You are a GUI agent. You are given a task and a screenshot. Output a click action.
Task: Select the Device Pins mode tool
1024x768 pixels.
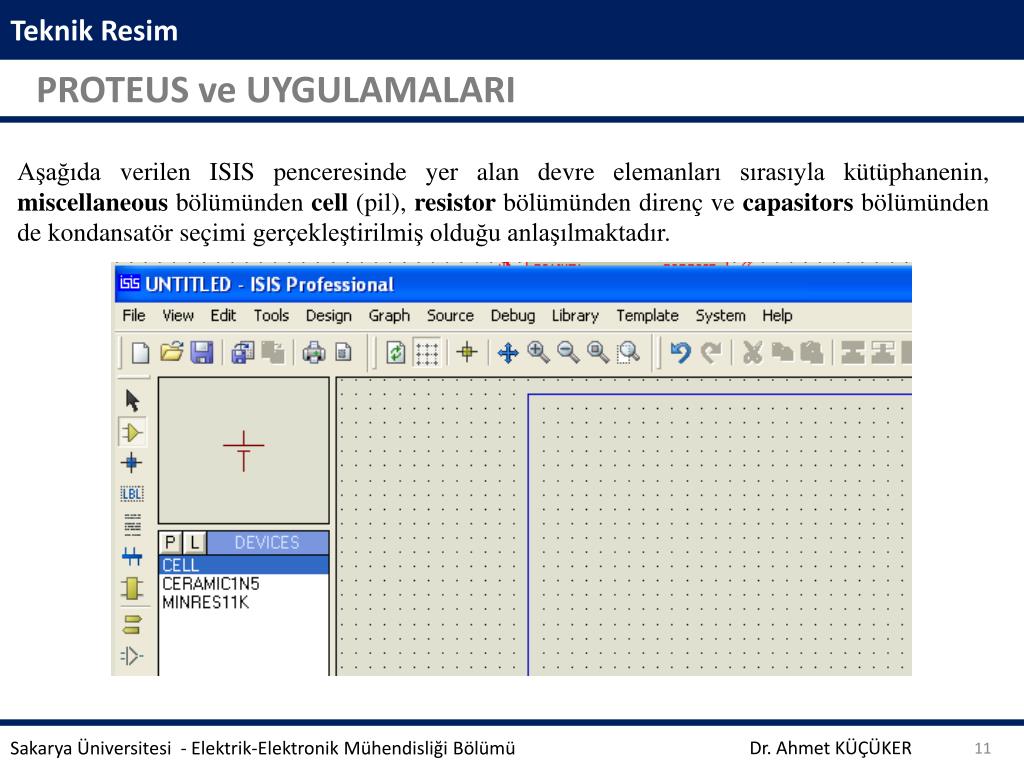pos(132,656)
